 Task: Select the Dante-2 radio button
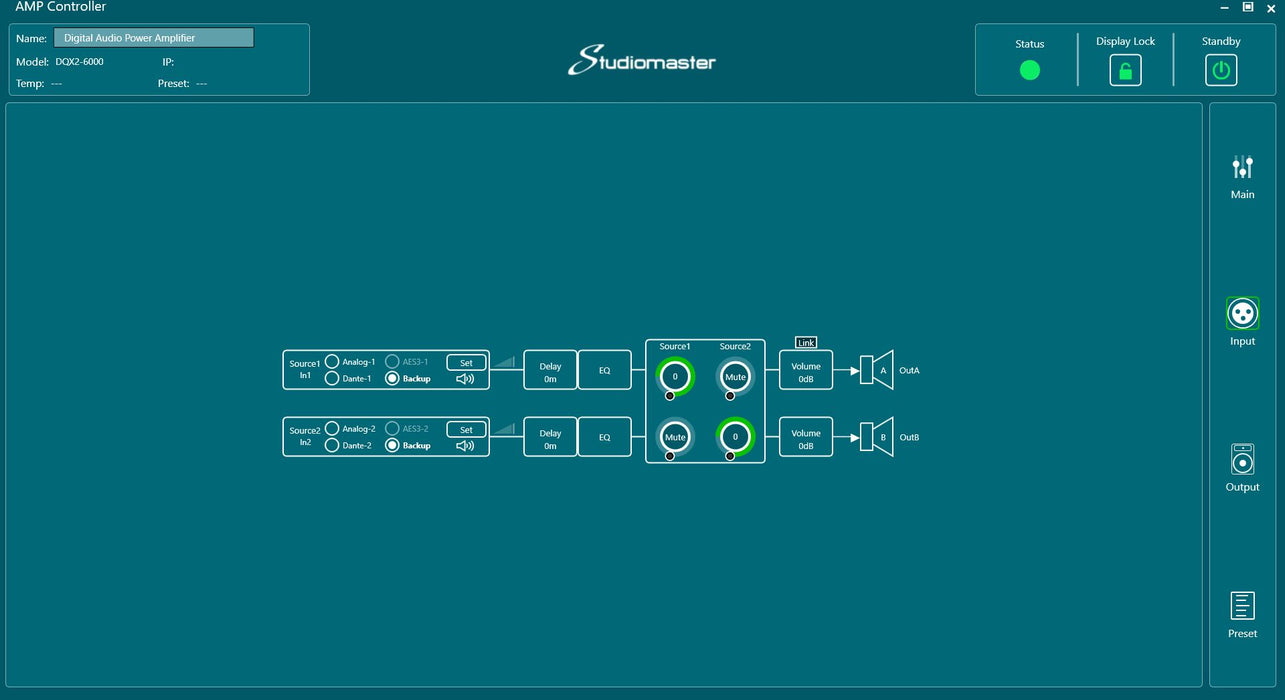332,446
